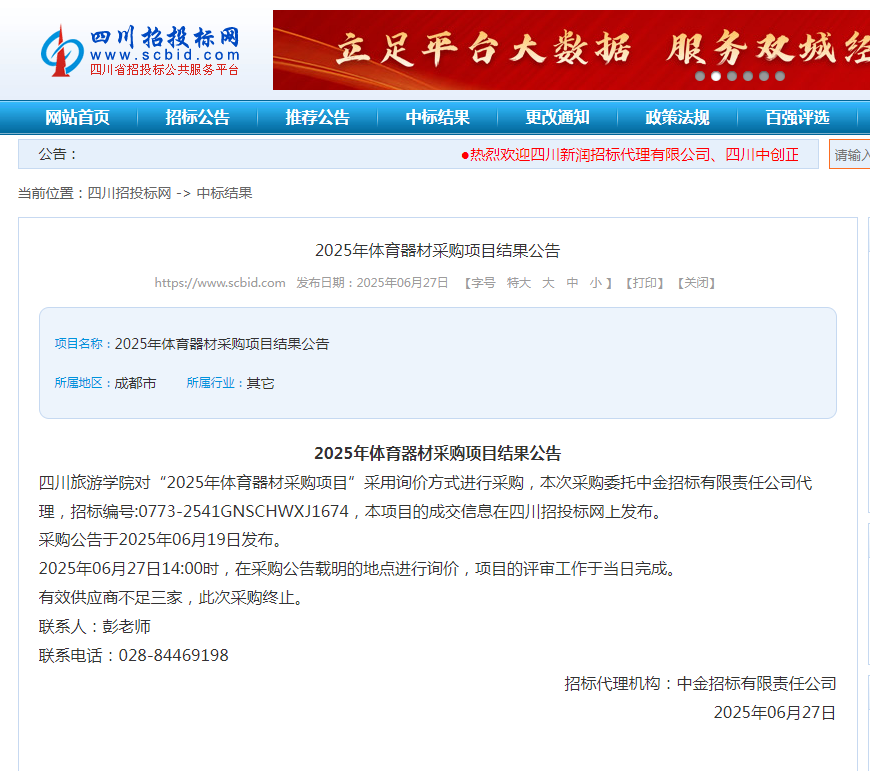Select the fourth banner carousel dot
This screenshot has width=870, height=771.
pos(748,76)
